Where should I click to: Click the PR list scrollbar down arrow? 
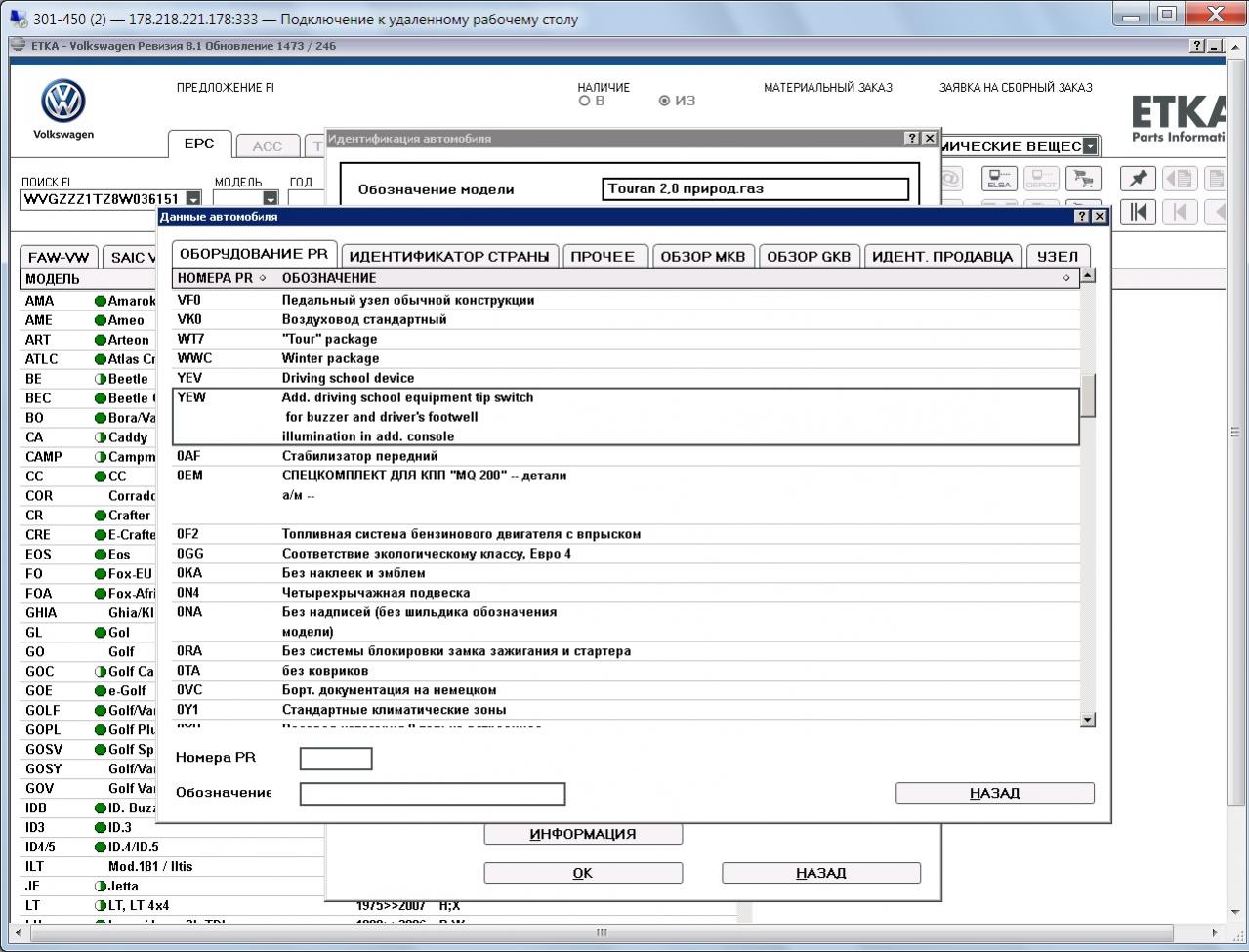1088,720
